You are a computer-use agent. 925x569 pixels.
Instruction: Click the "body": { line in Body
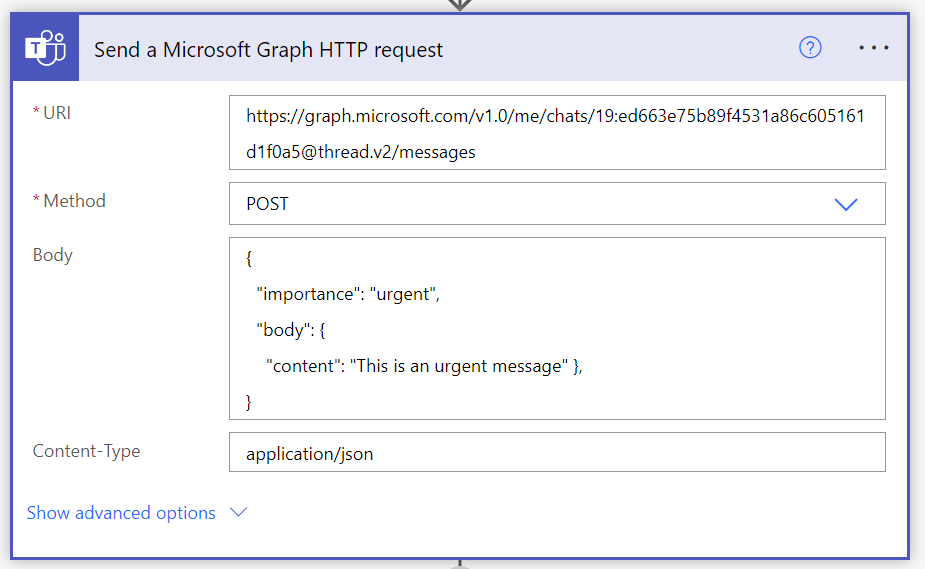pos(290,330)
